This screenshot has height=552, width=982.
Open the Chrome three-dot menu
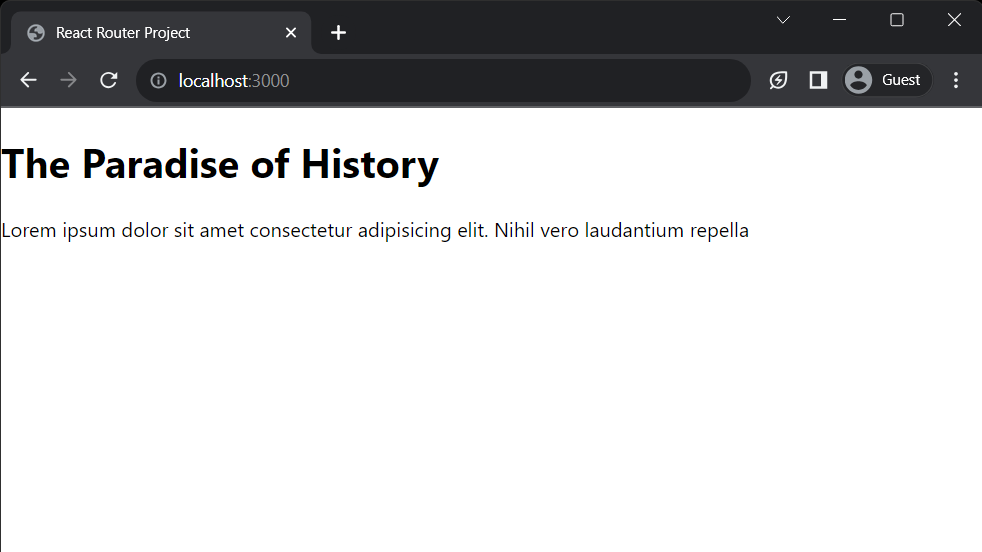pos(956,80)
